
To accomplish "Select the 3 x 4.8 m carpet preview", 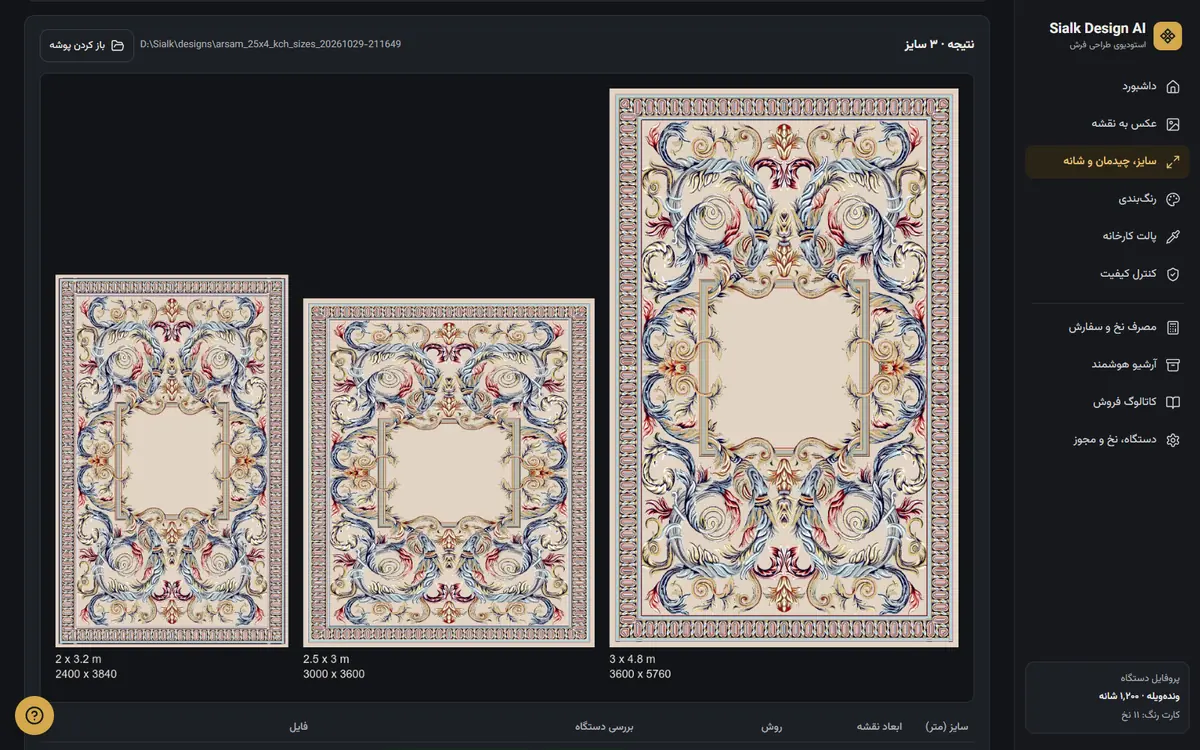I will tap(784, 368).
